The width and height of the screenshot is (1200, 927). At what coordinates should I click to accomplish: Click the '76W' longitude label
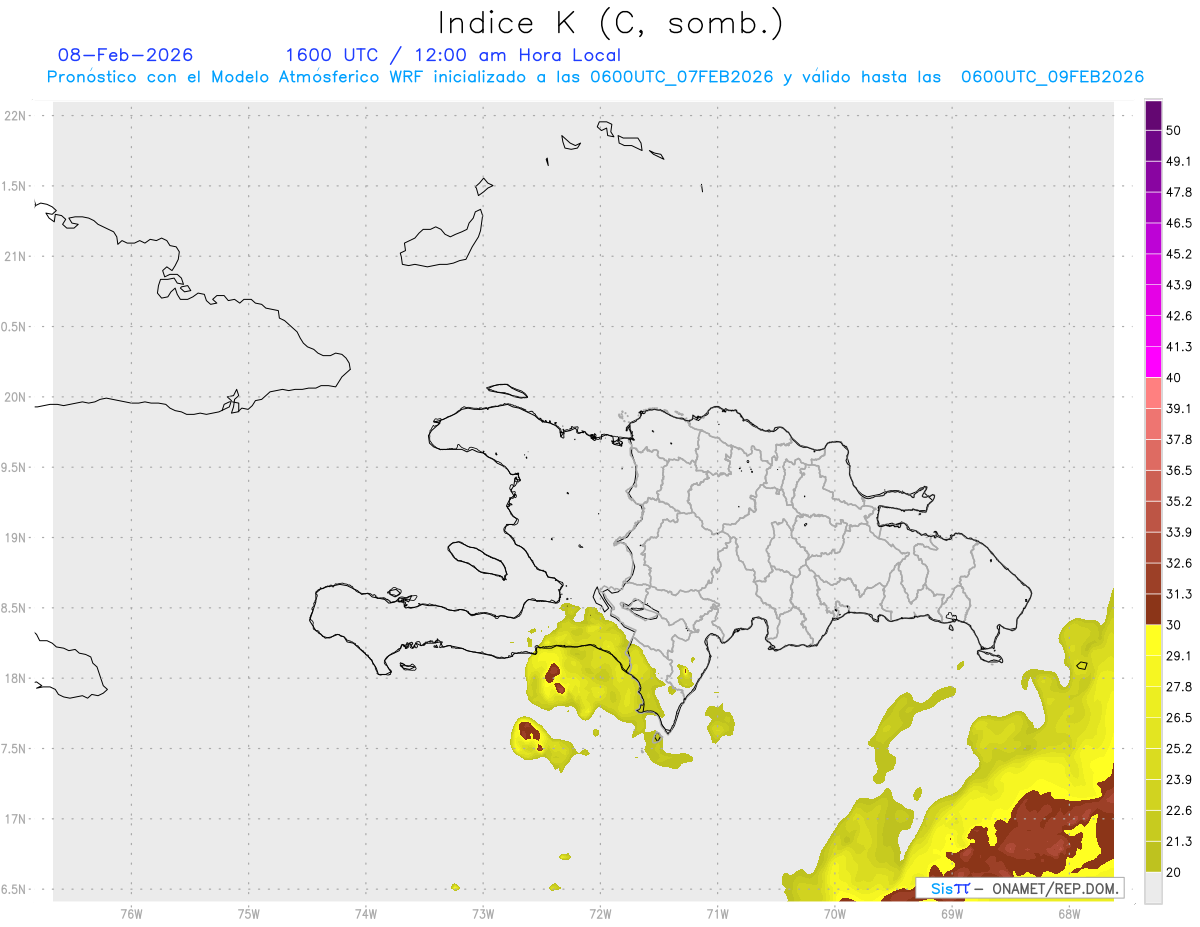tap(131, 914)
